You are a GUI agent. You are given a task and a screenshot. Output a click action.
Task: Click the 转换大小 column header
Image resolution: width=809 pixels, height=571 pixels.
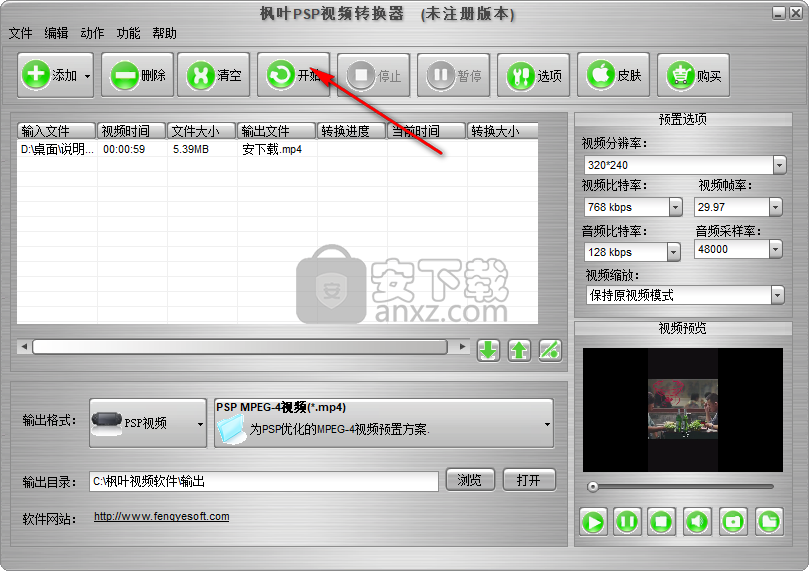(502, 131)
